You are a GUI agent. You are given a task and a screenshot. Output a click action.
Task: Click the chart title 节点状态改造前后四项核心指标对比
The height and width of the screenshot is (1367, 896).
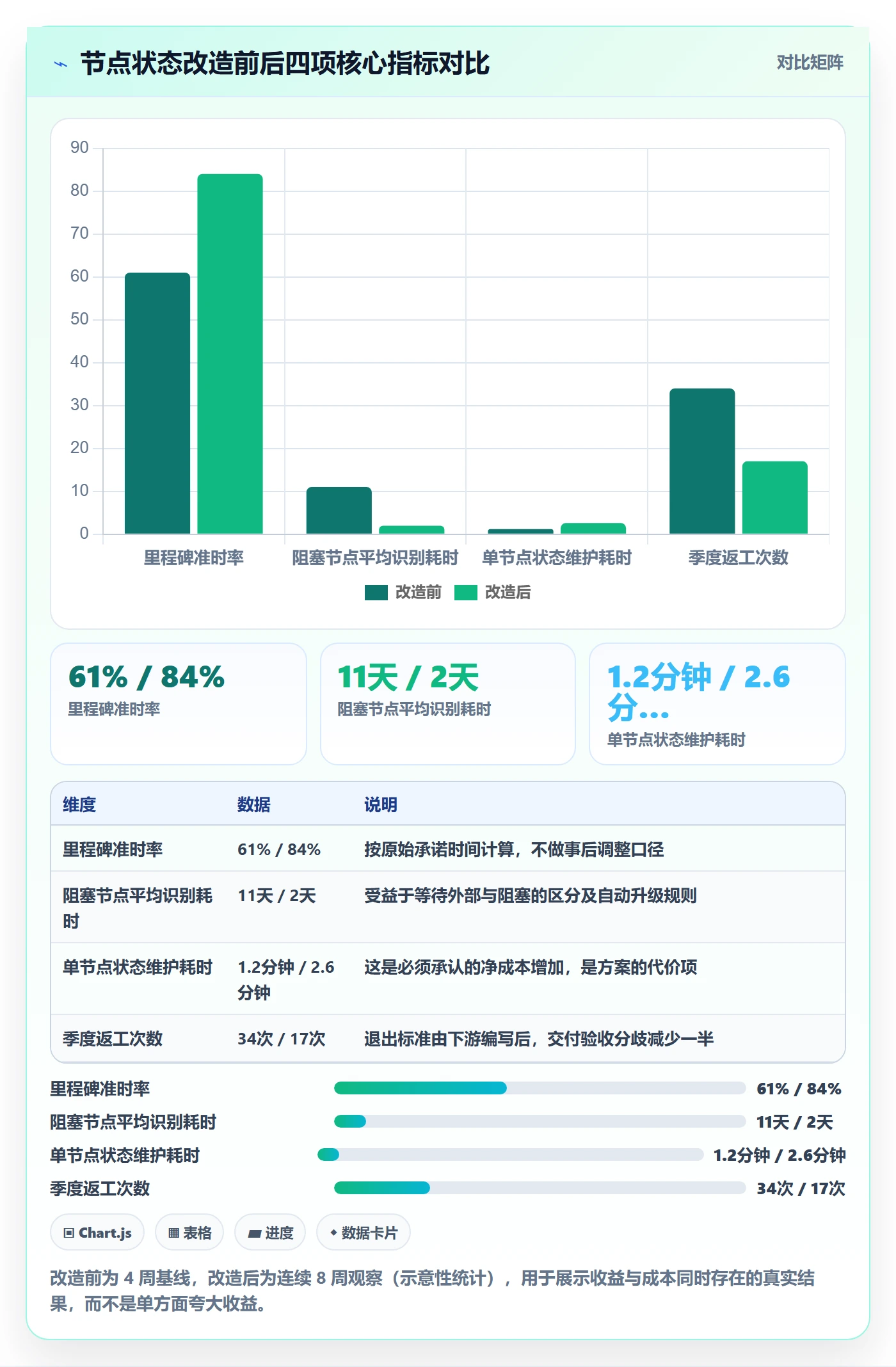click(x=285, y=63)
